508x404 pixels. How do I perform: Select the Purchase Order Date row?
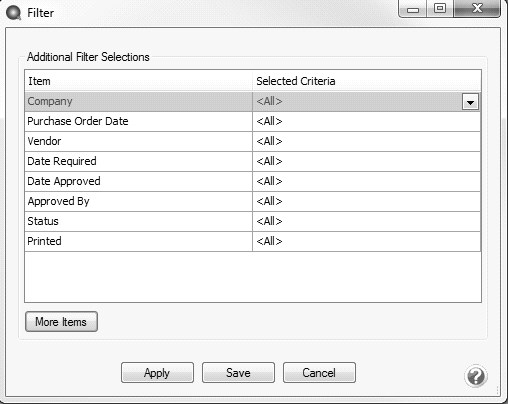pos(253,121)
